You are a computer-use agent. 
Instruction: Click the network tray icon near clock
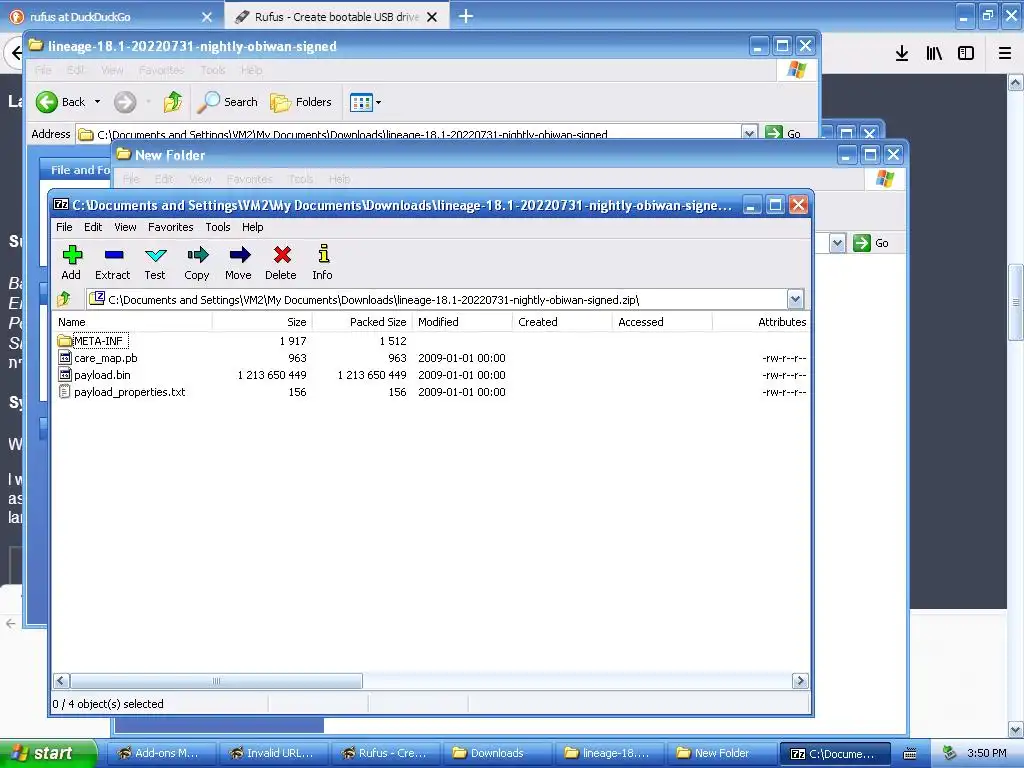(x=950, y=753)
